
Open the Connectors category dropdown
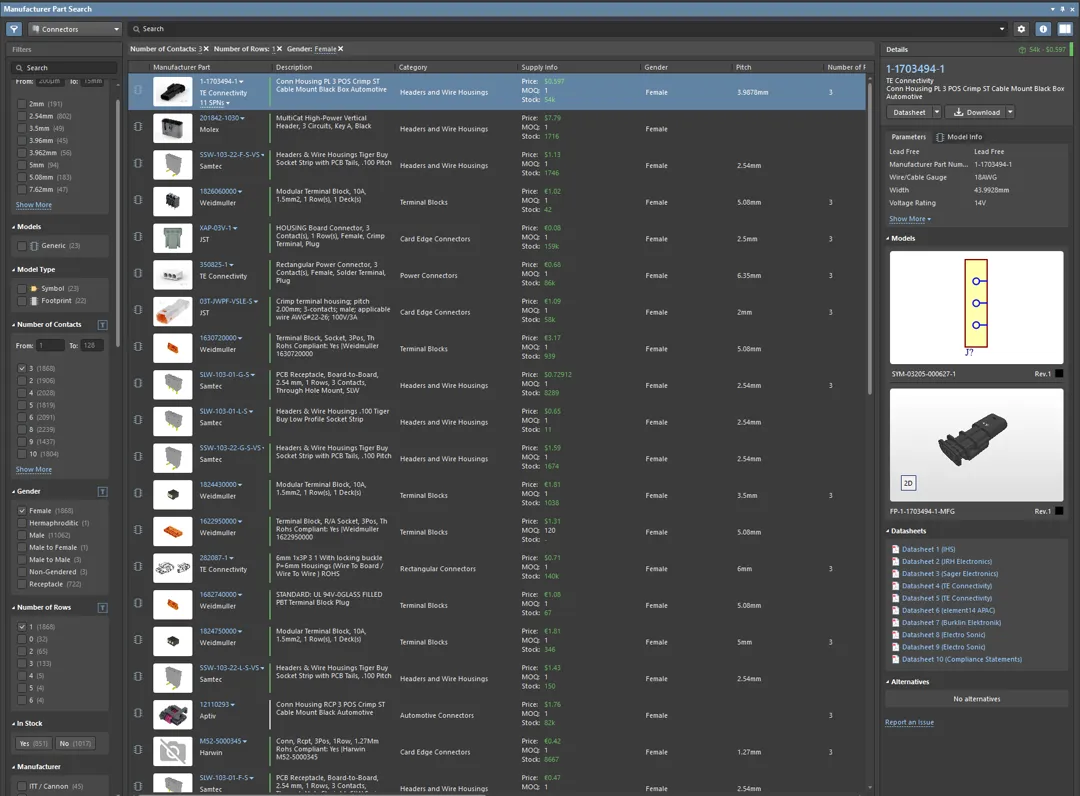tap(75, 29)
